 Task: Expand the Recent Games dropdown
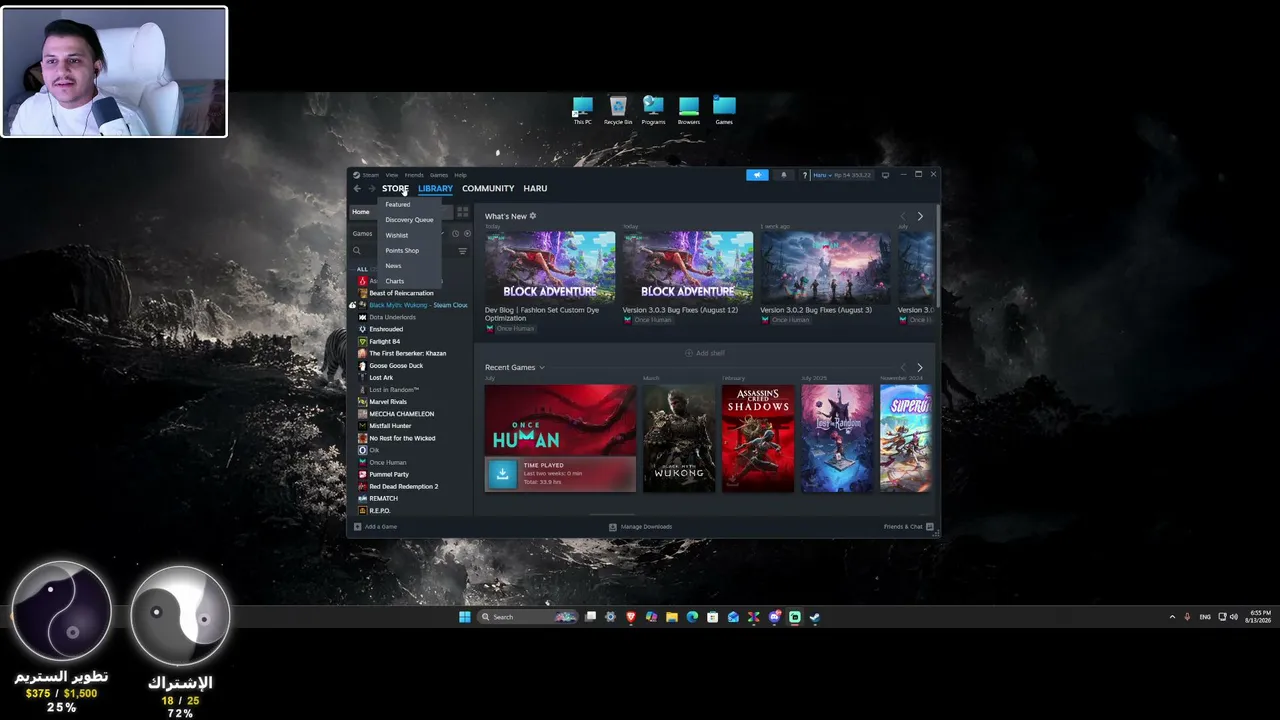(x=542, y=368)
